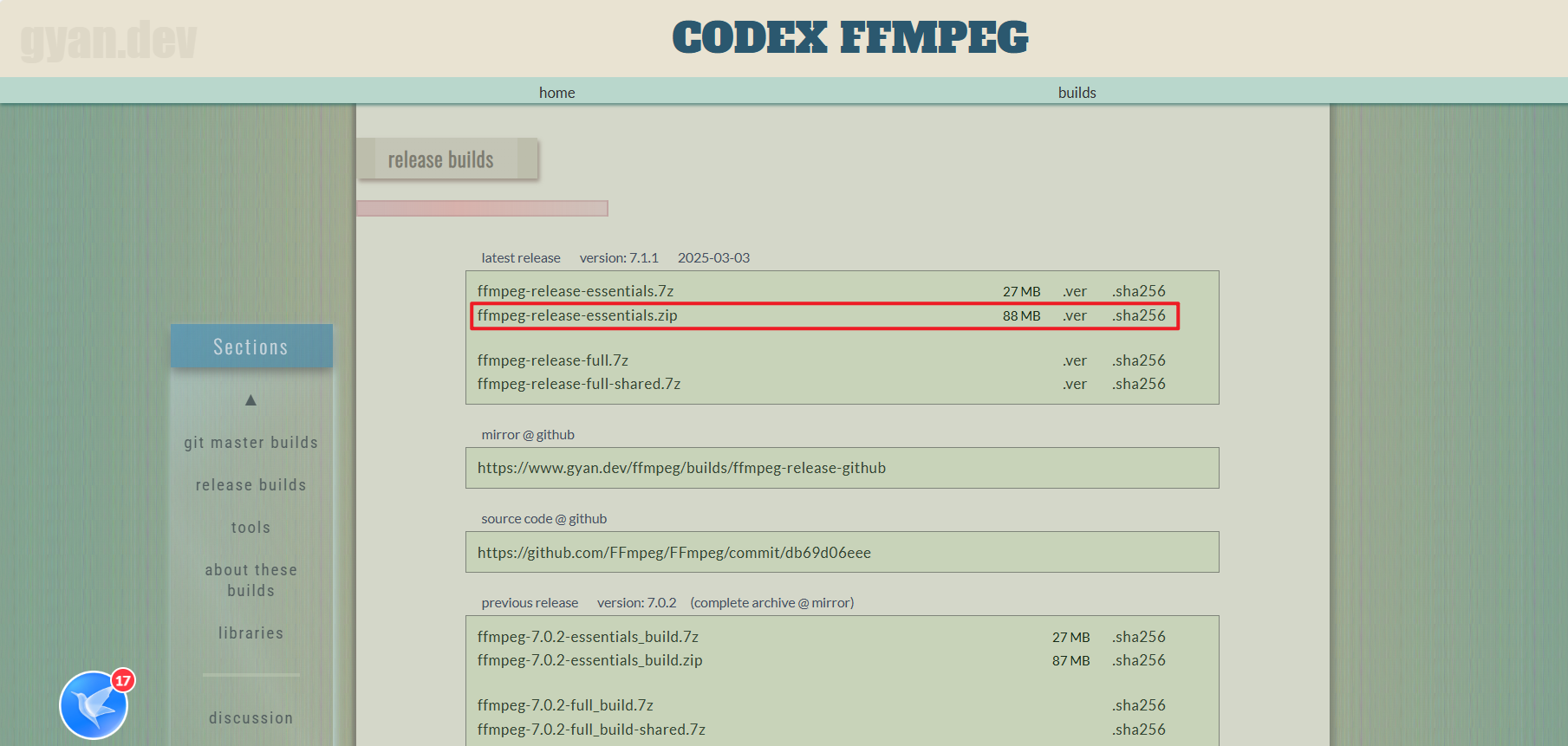
Task: Download ffmpeg-7.0.2-full_build.7z
Action: (565, 705)
